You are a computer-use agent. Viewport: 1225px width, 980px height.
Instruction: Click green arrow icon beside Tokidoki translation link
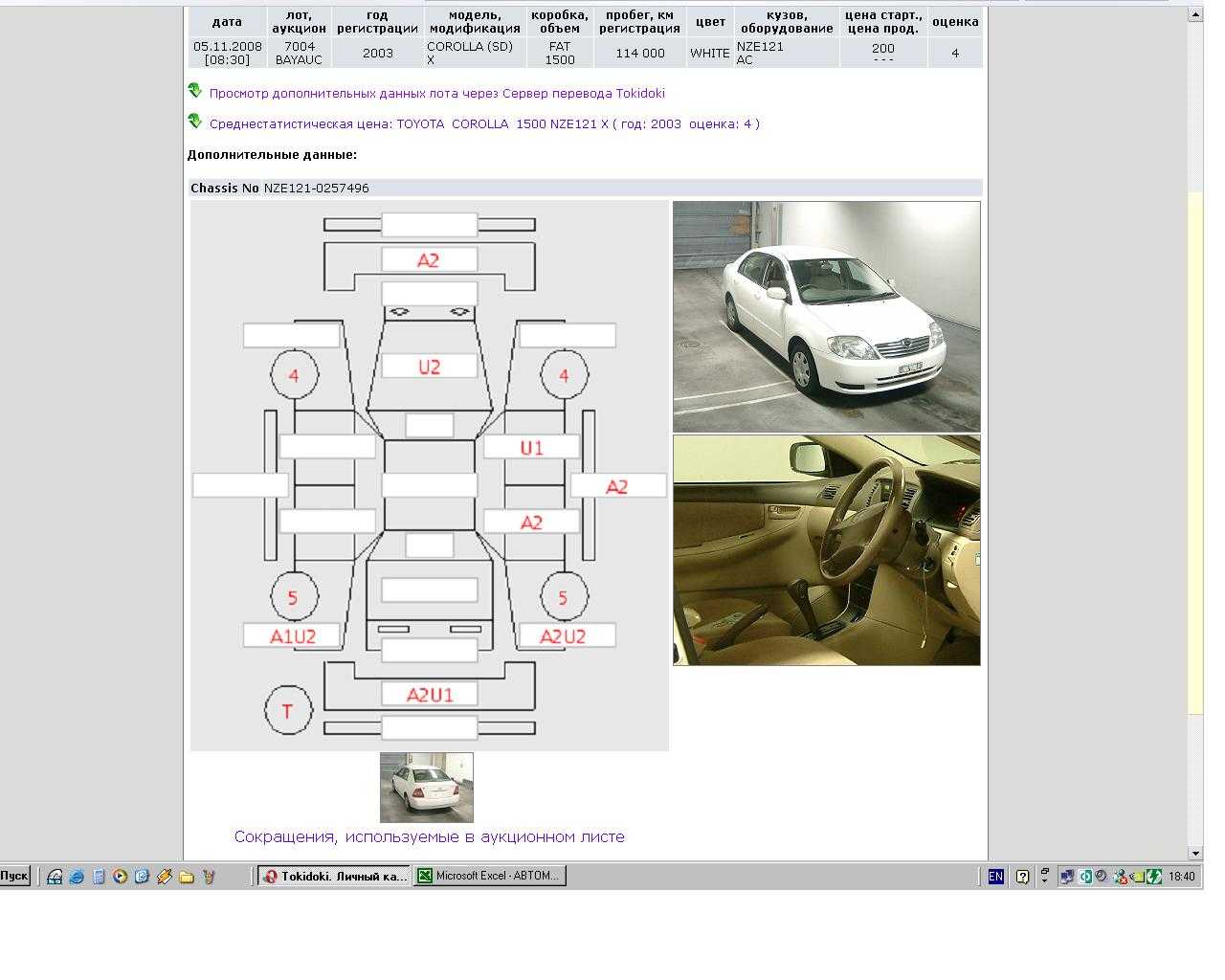pyautogui.click(x=195, y=91)
